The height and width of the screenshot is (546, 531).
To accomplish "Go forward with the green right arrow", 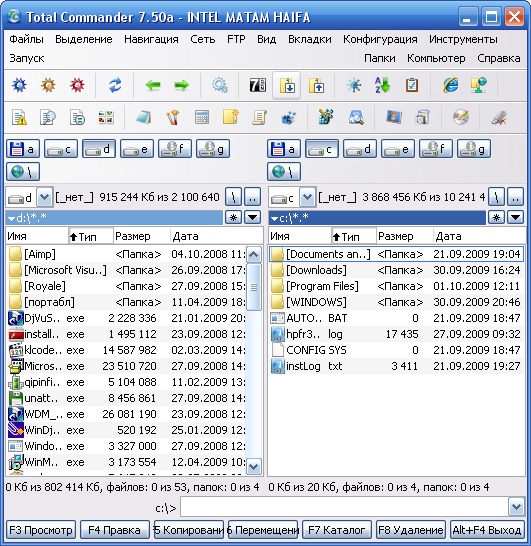I will (x=181, y=85).
